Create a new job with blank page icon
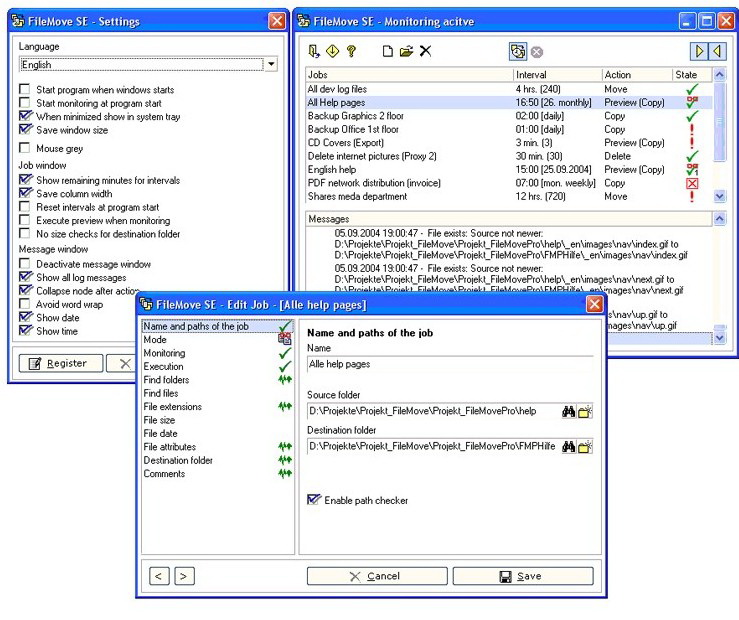The width and height of the screenshot is (739, 620). coord(387,51)
